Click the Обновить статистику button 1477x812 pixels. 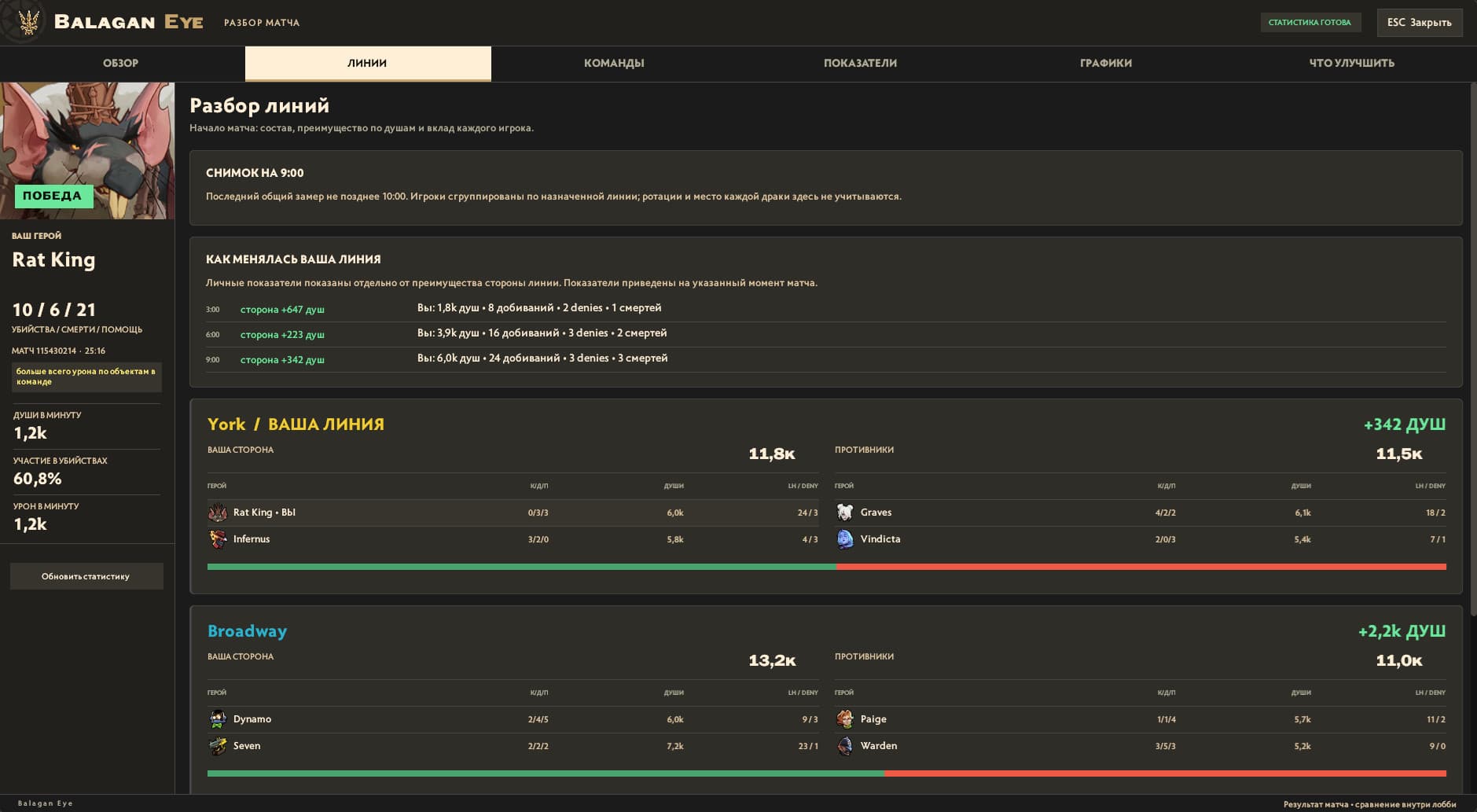[x=86, y=576]
